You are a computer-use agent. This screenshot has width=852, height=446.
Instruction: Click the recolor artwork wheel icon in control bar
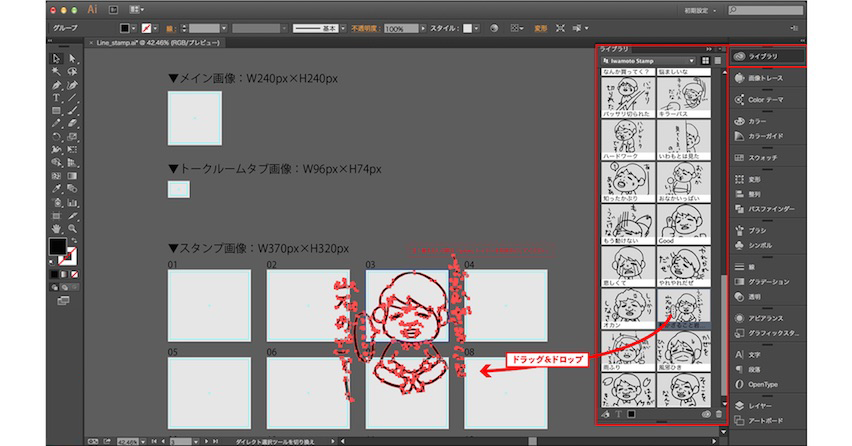pyautogui.click(x=494, y=28)
